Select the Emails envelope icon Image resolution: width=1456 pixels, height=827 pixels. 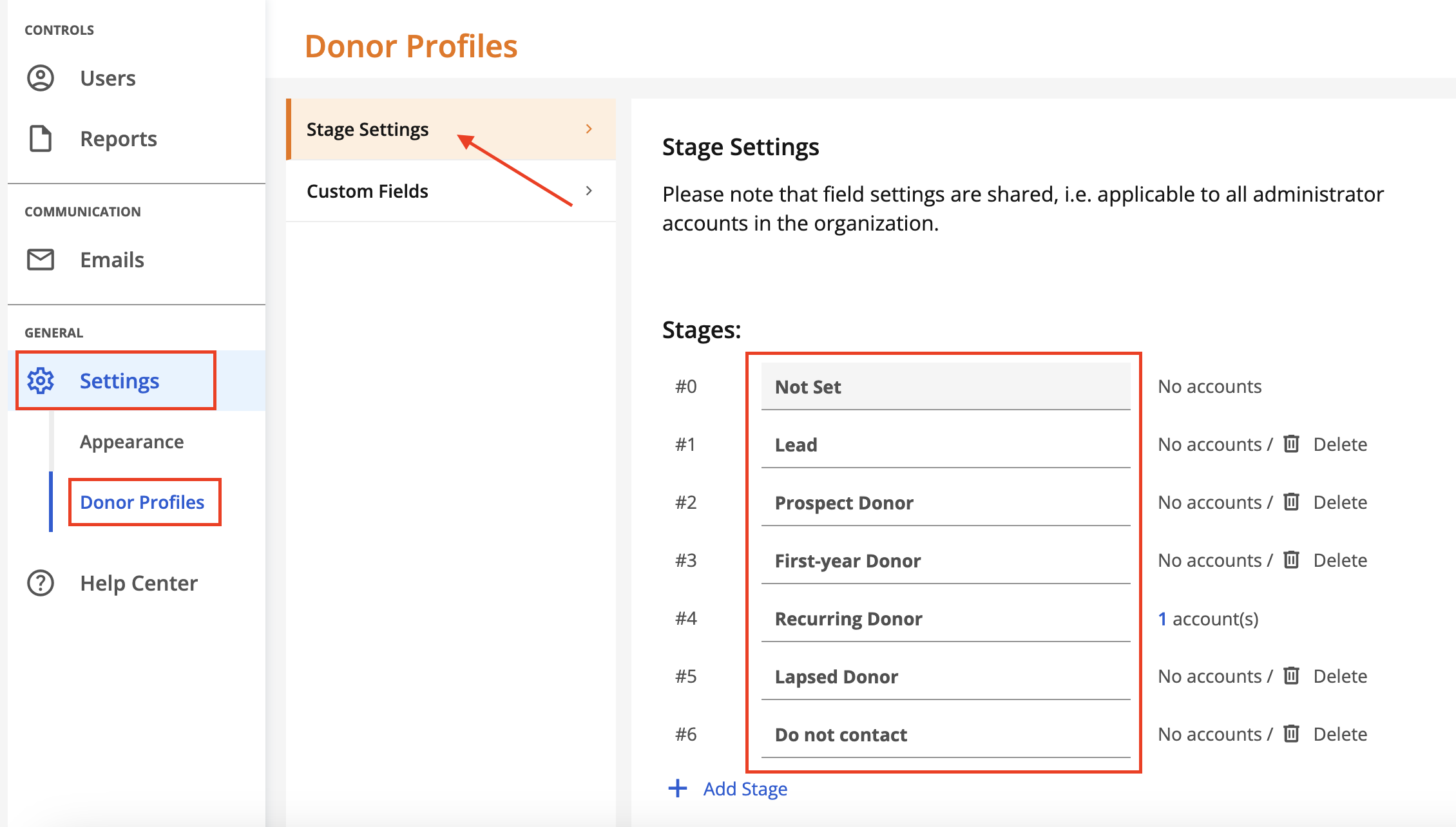(x=40, y=260)
